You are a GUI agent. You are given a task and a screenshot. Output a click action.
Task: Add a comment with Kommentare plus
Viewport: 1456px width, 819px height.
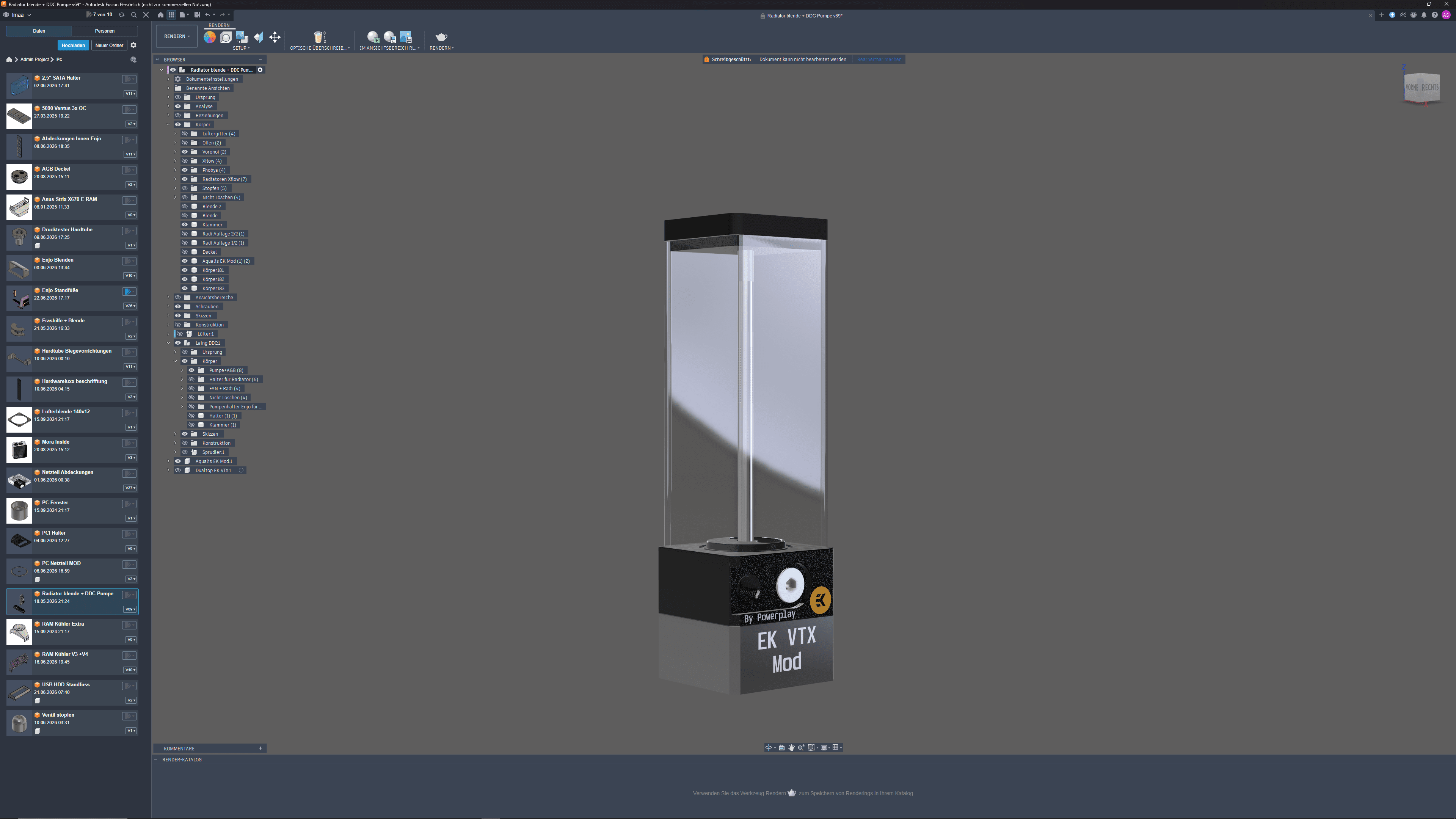(x=260, y=748)
